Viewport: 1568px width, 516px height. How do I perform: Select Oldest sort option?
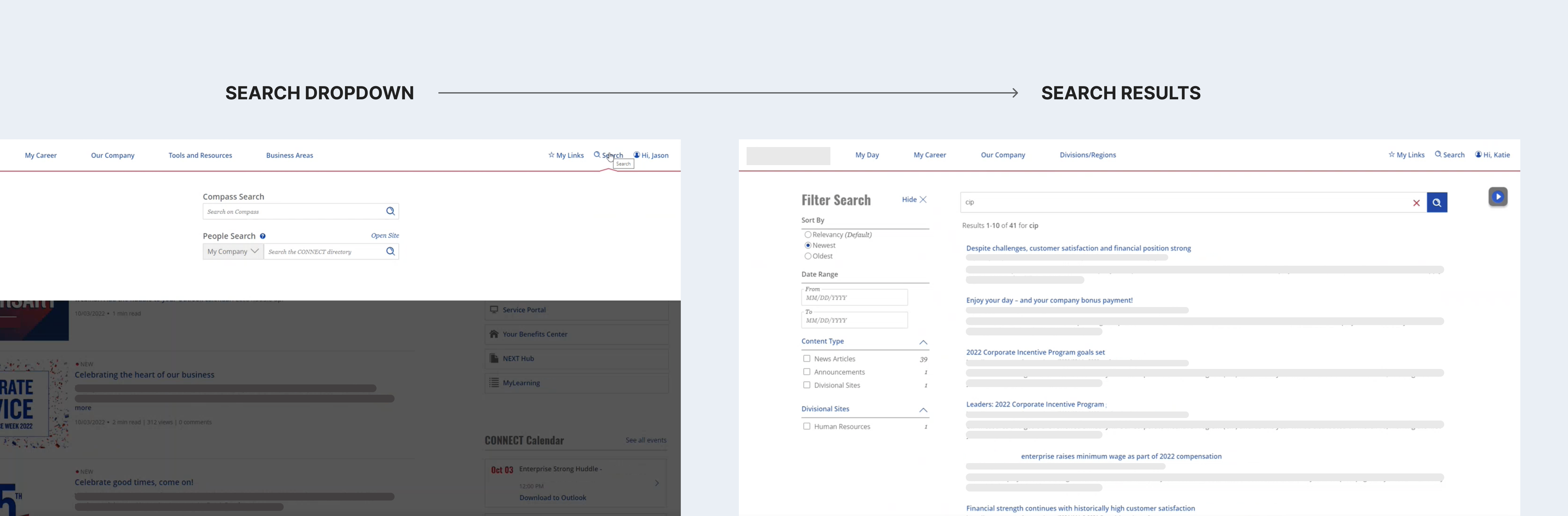pyautogui.click(x=808, y=256)
